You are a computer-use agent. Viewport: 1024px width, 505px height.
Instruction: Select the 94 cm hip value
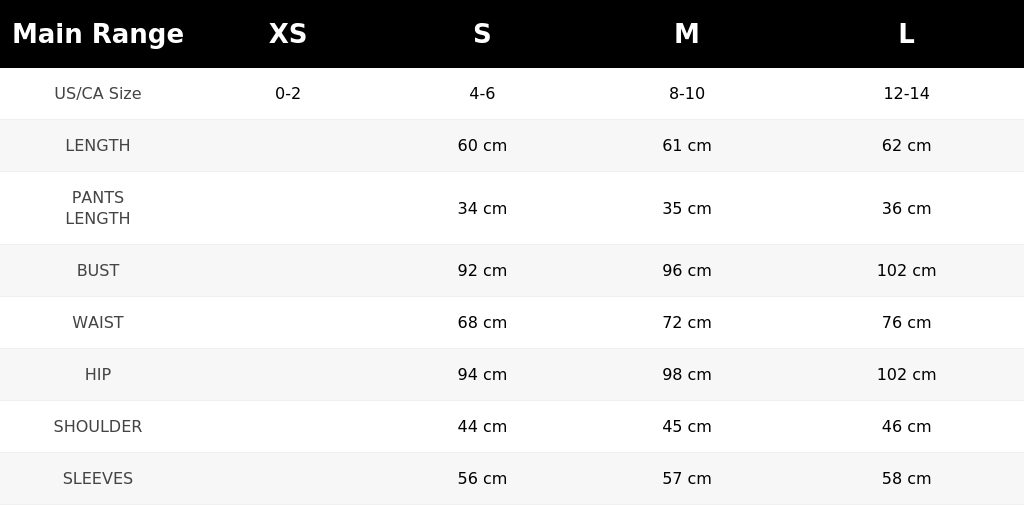coord(482,374)
